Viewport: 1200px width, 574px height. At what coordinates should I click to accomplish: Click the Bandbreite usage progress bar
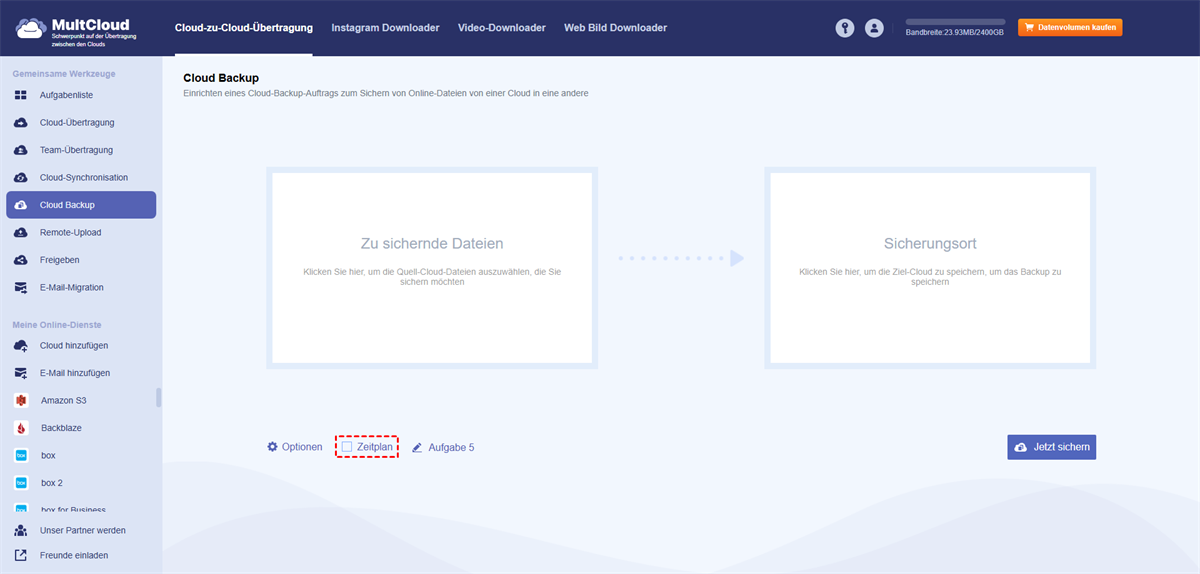coord(956,21)
